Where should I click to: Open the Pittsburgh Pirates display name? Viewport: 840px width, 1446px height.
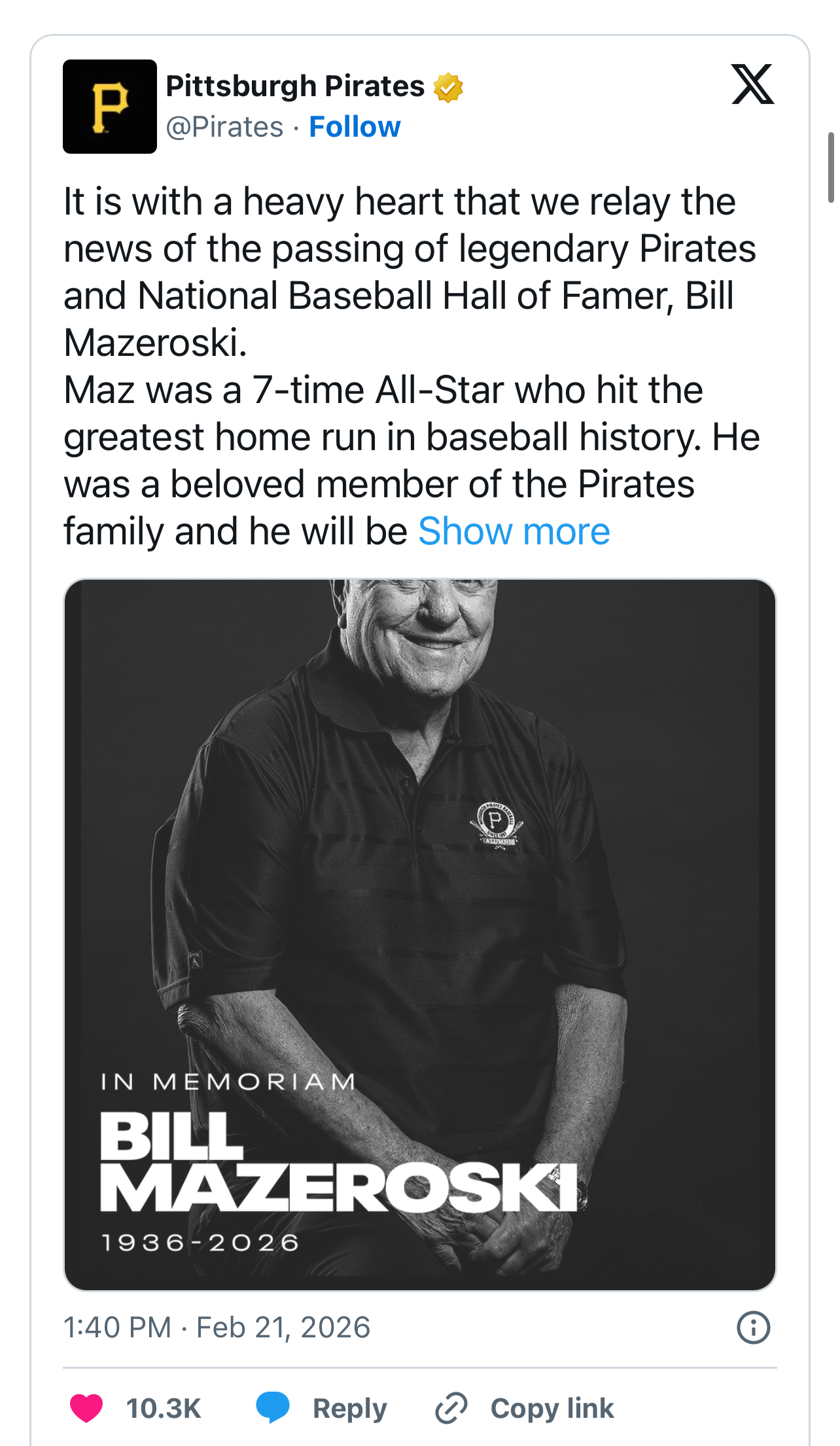click(x=295, y=86)
